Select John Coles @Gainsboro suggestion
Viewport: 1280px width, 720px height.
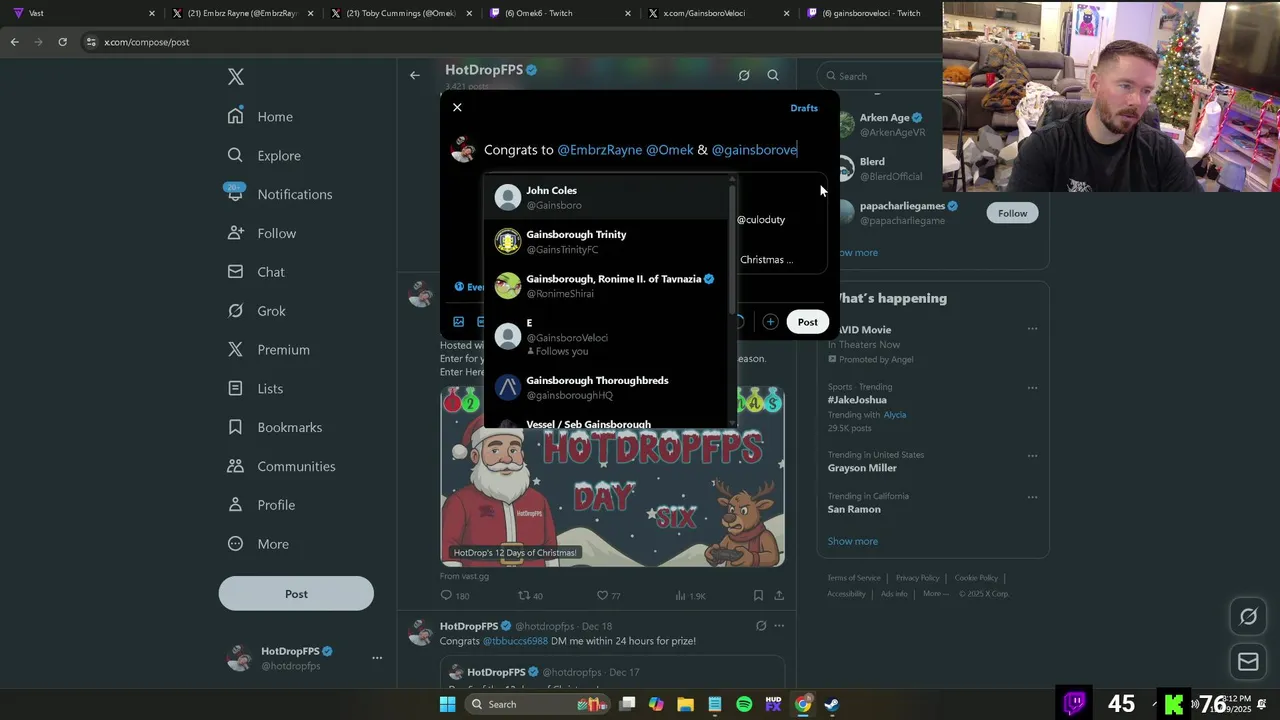pos(608,198)
